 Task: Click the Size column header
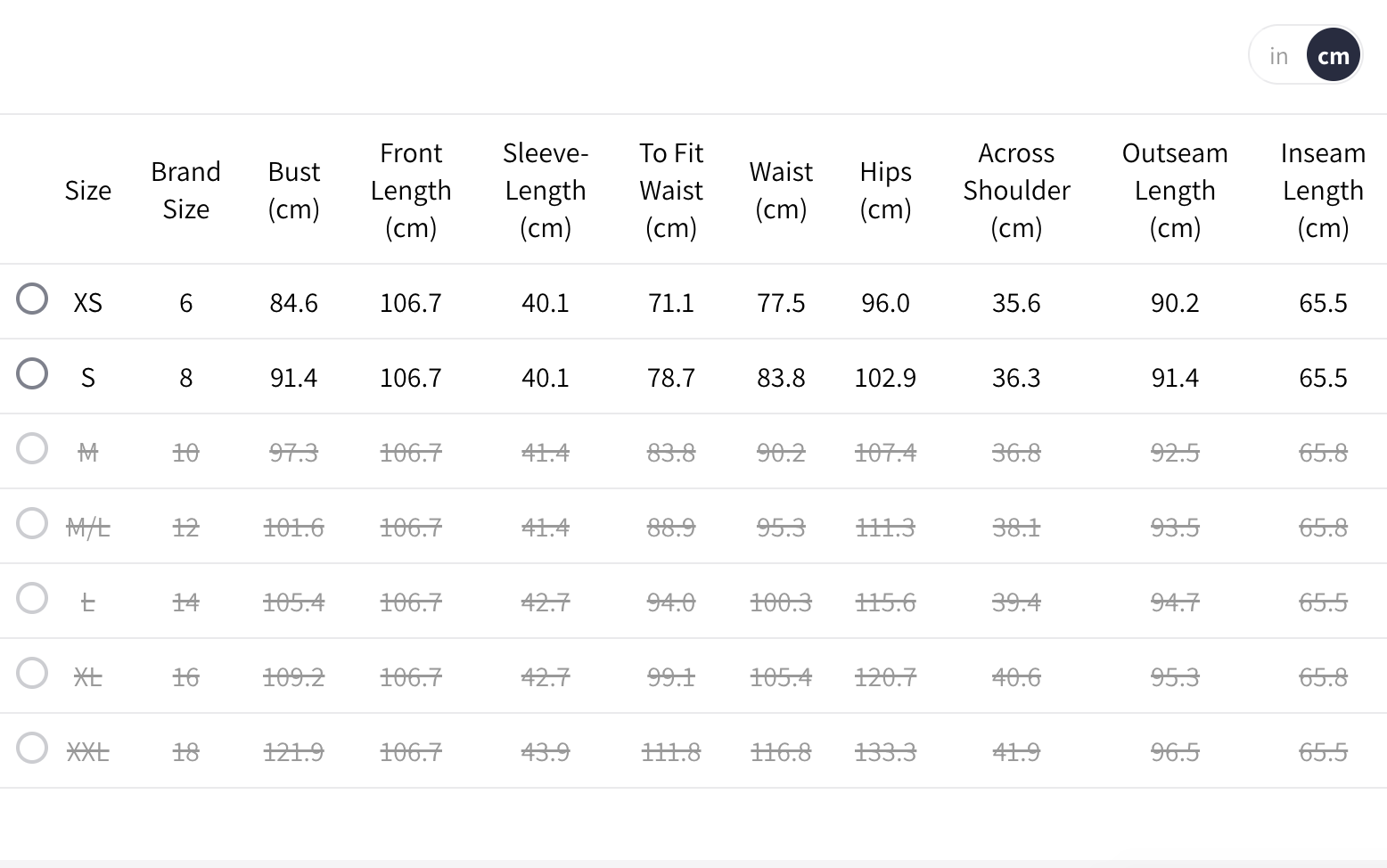87,191
